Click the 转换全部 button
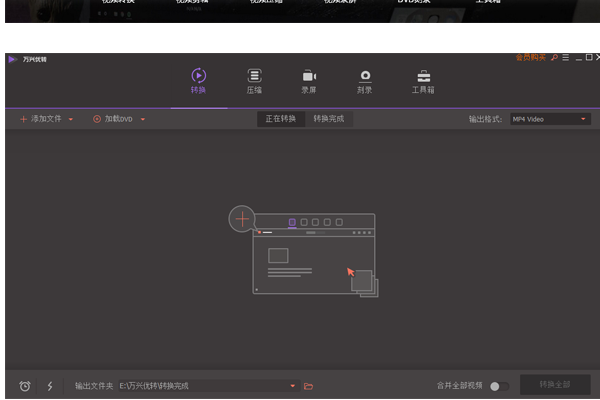The width and height of the screenshot is (600, 400). tap(554, 385)
